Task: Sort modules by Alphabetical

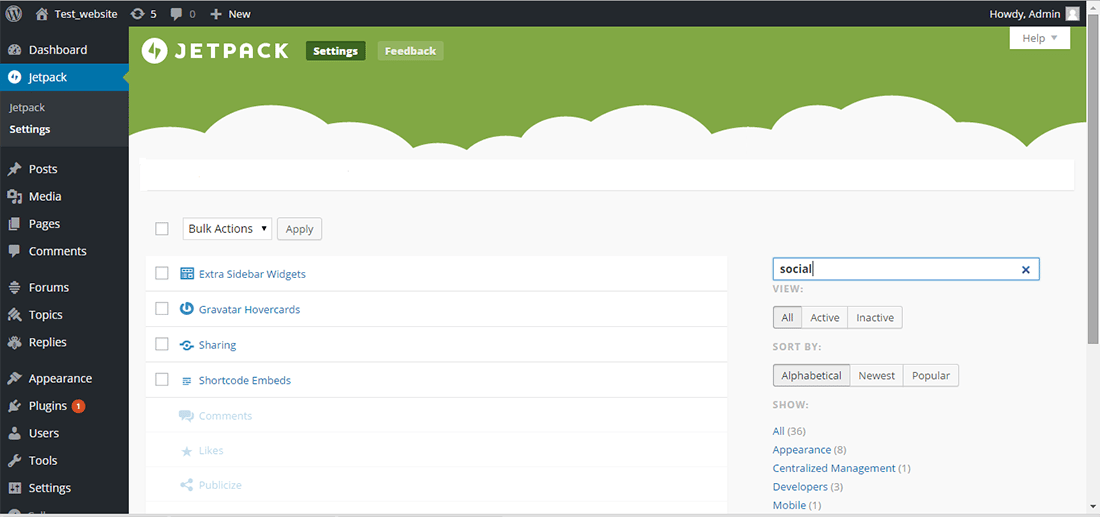Action: point(811,375)
